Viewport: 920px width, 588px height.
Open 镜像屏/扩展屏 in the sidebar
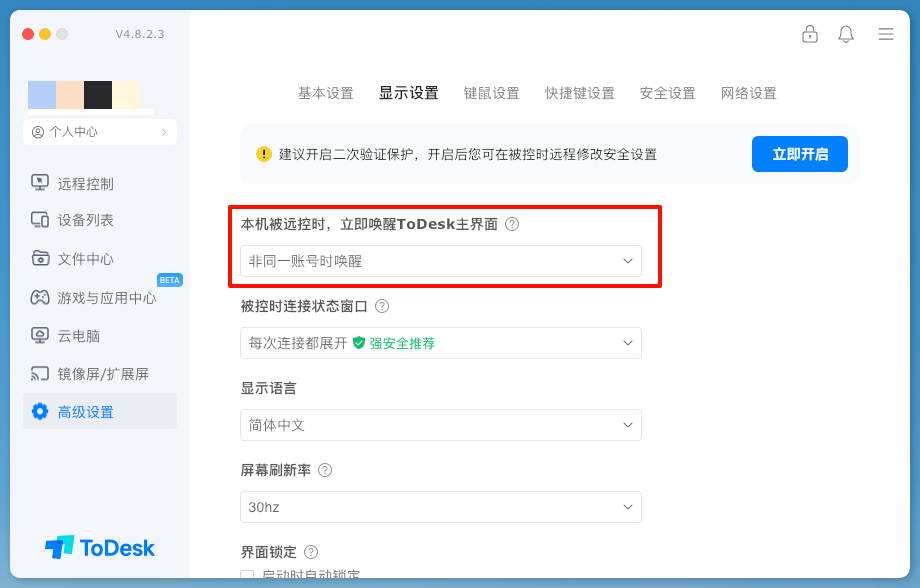102,374
